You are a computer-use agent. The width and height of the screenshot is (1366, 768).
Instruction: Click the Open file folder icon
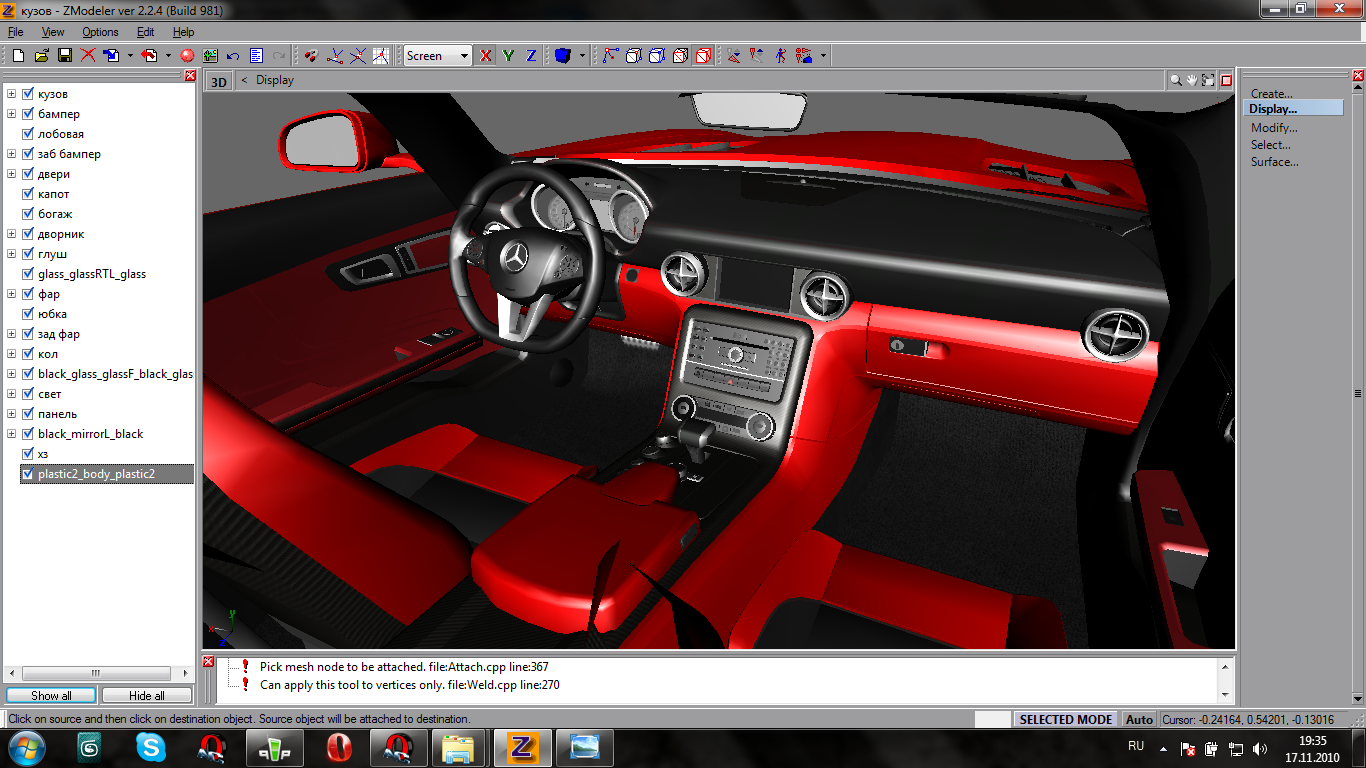(41, 56)
